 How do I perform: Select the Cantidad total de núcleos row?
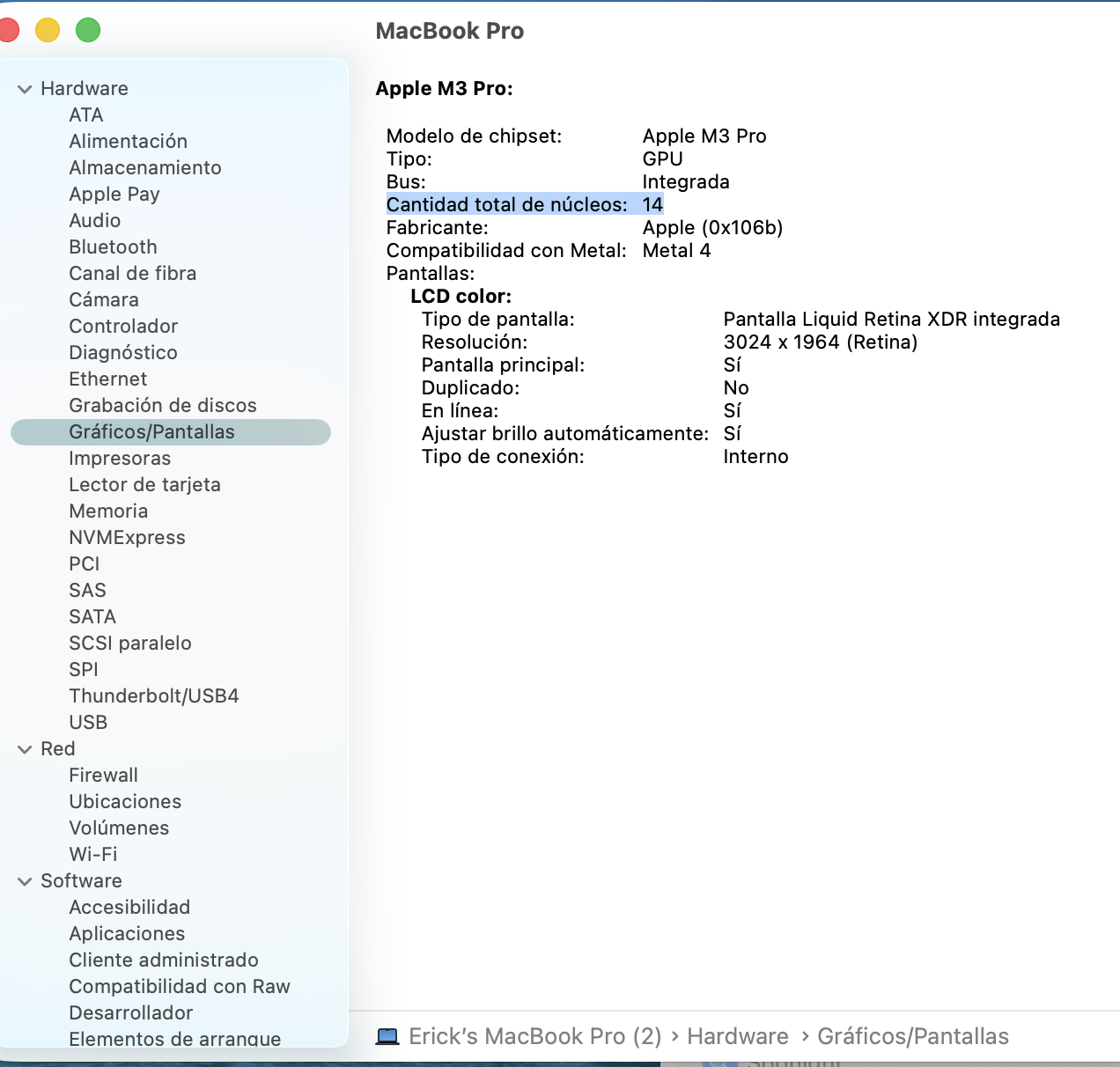[x=525, y=204]
